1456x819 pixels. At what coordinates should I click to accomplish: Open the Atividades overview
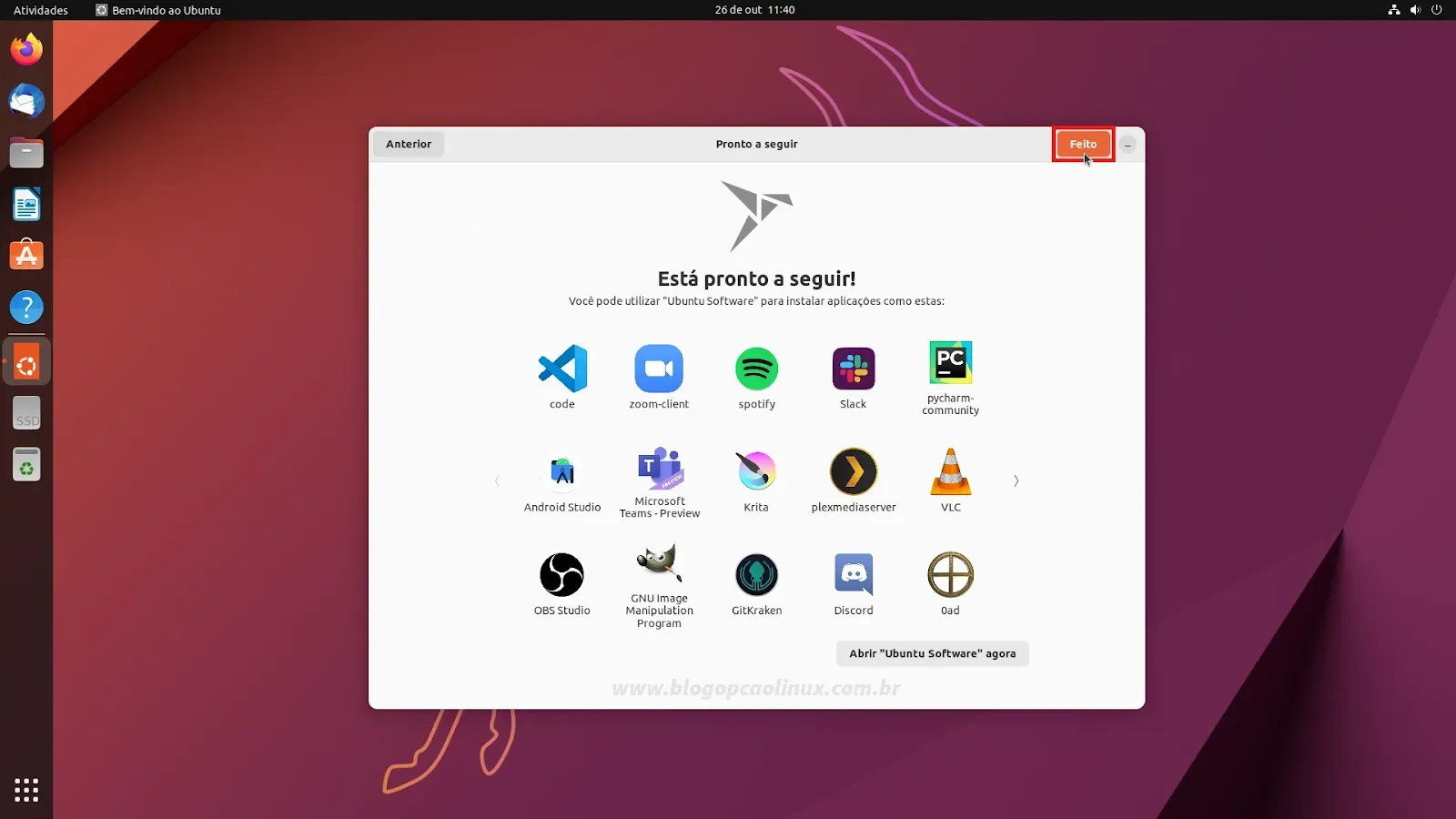point(41,10)
